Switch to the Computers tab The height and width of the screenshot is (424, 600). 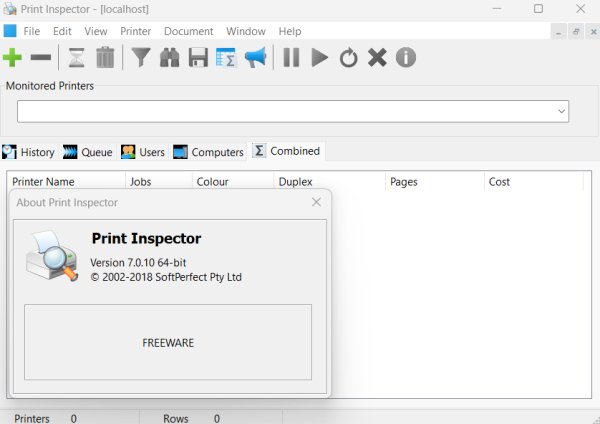tap(208, 152)
